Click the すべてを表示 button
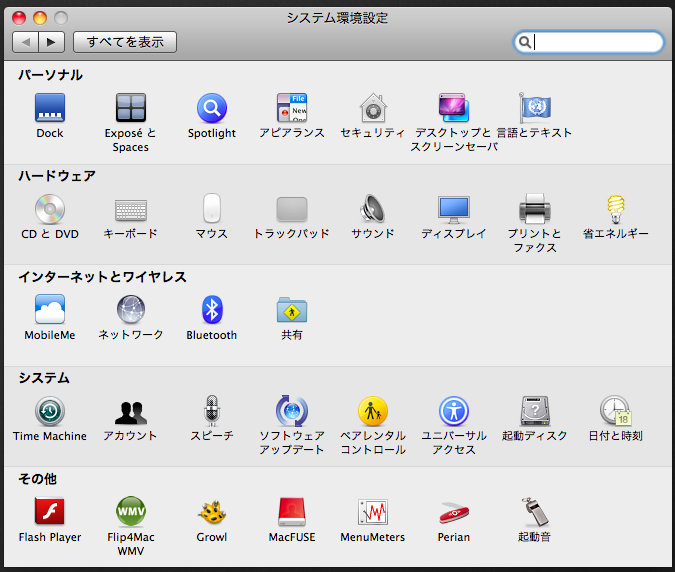The image size is (675, 572). point(125,42)
